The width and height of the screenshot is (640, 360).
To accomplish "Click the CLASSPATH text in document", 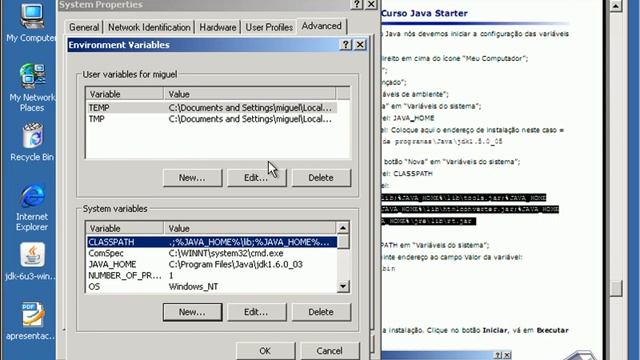I will (413, 173).
